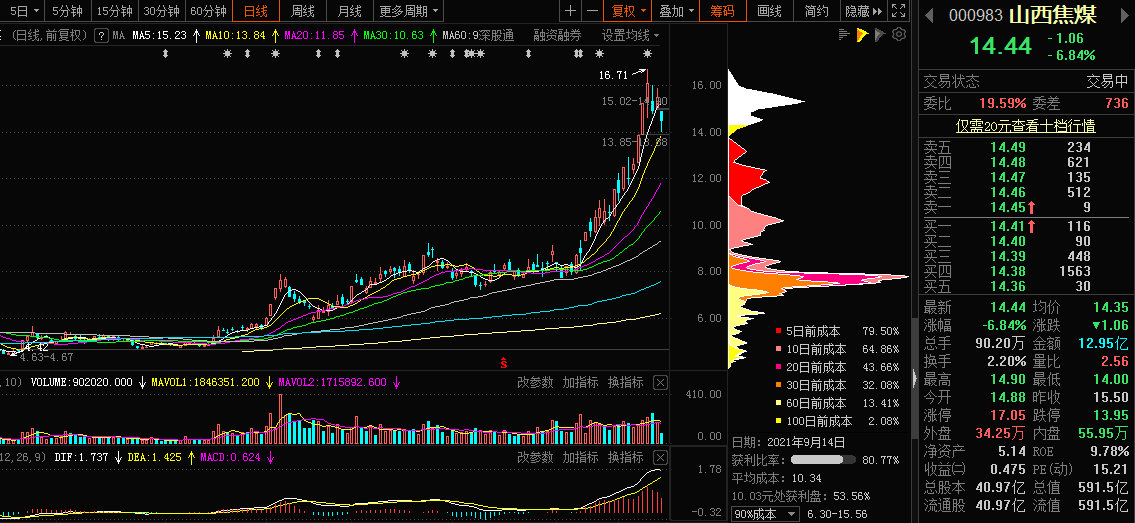Open the 复权 adjustment dropdown
This screenshot has width=1135, height=523.
point(628,11)
